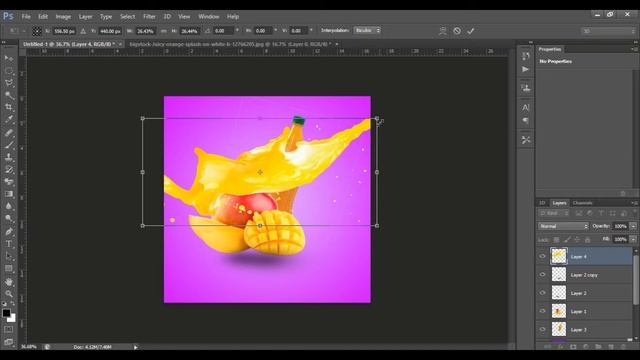The width and height of the screenshot is (640, 360).
Task: Expand the status bar Doc info arrow
Action: 136,347
